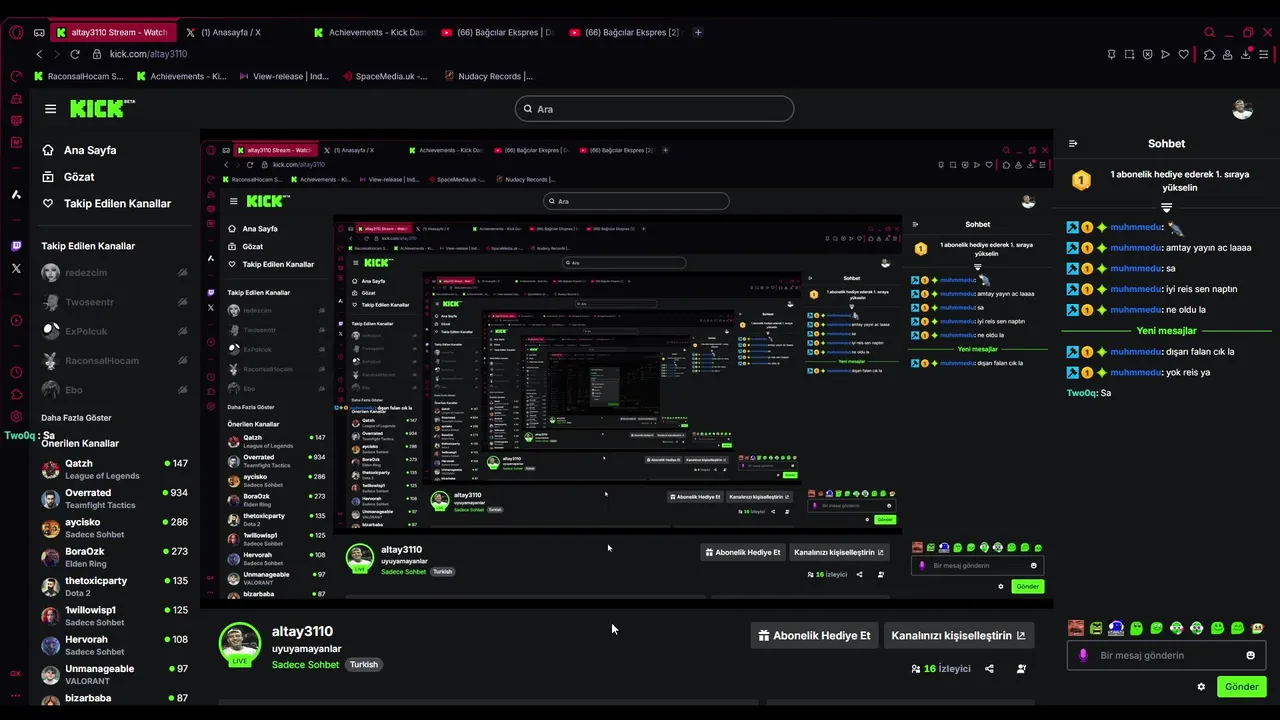Go to Ana Sayfa
1280x720 pixels.
point(79,150)
